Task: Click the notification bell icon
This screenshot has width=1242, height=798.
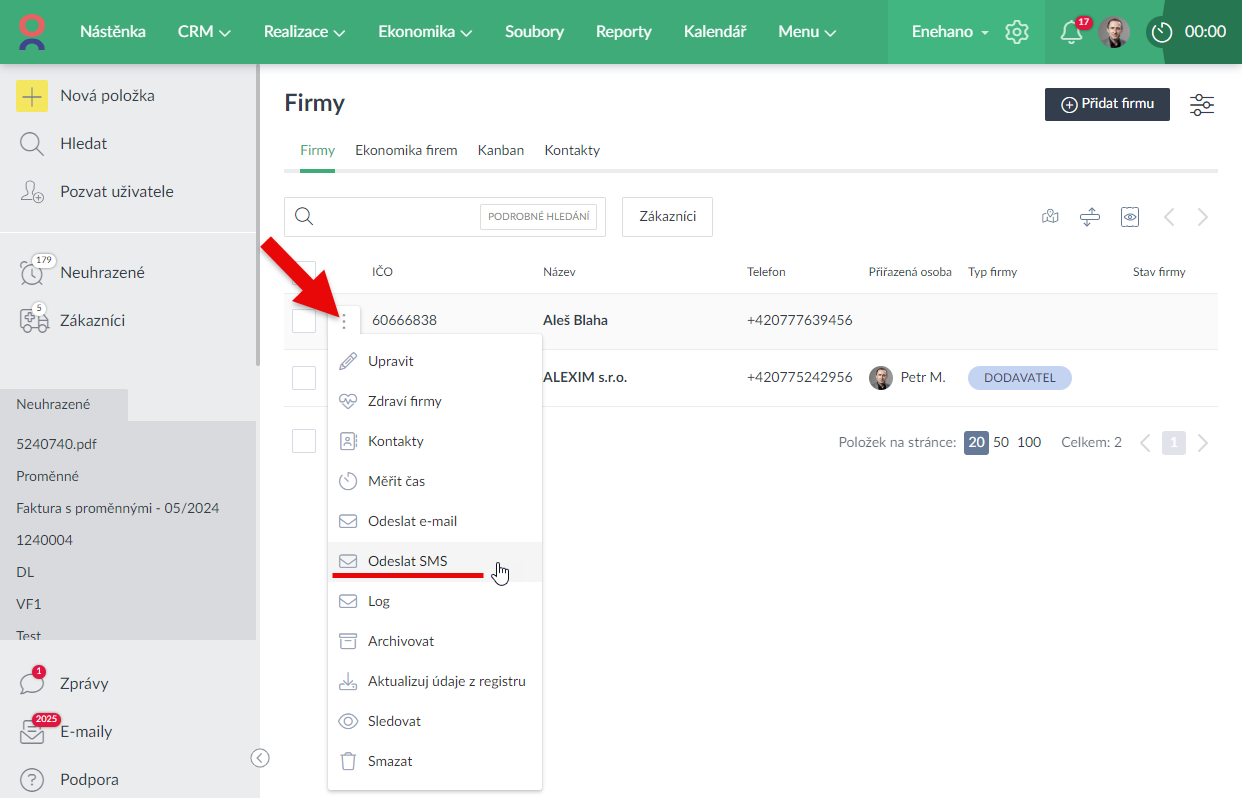Action: click(x=1071, y=32)
